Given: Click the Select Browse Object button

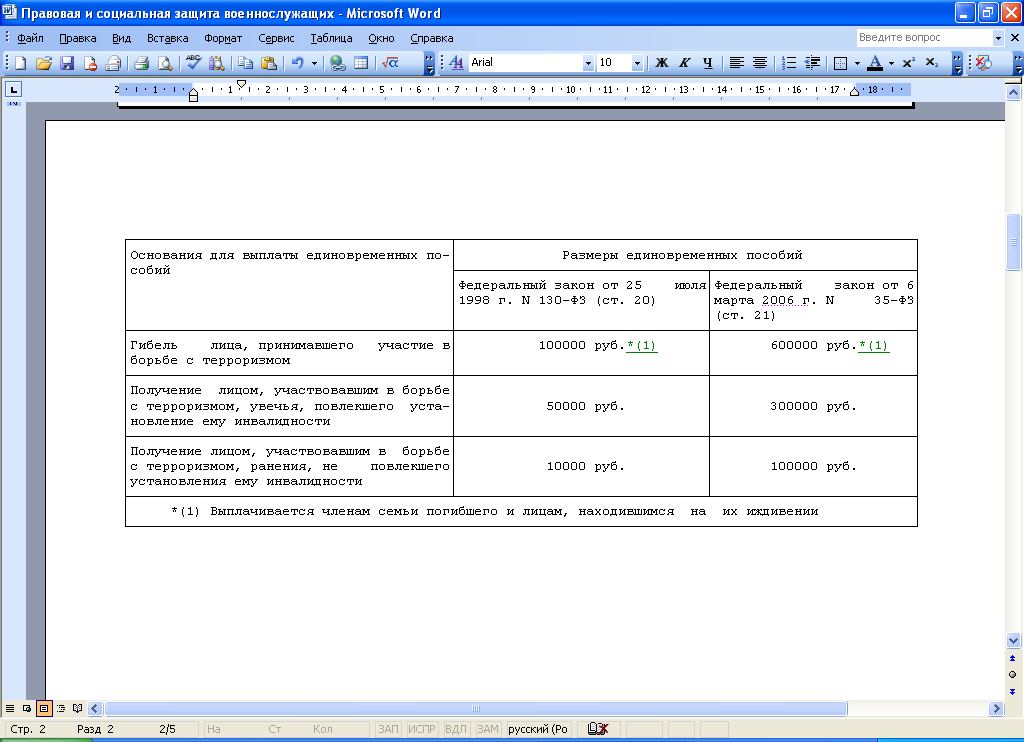Looking at the screenshot, I should pos(1013,675).
